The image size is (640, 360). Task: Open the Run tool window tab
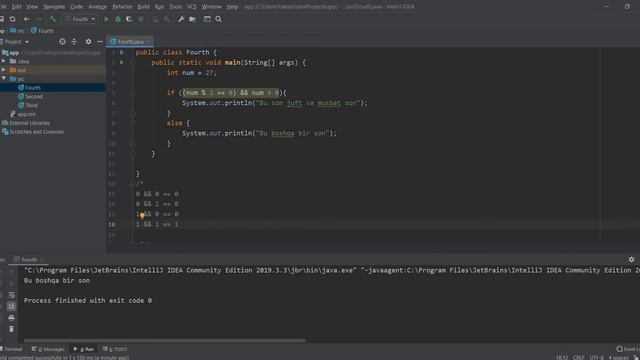coord(84,349)
